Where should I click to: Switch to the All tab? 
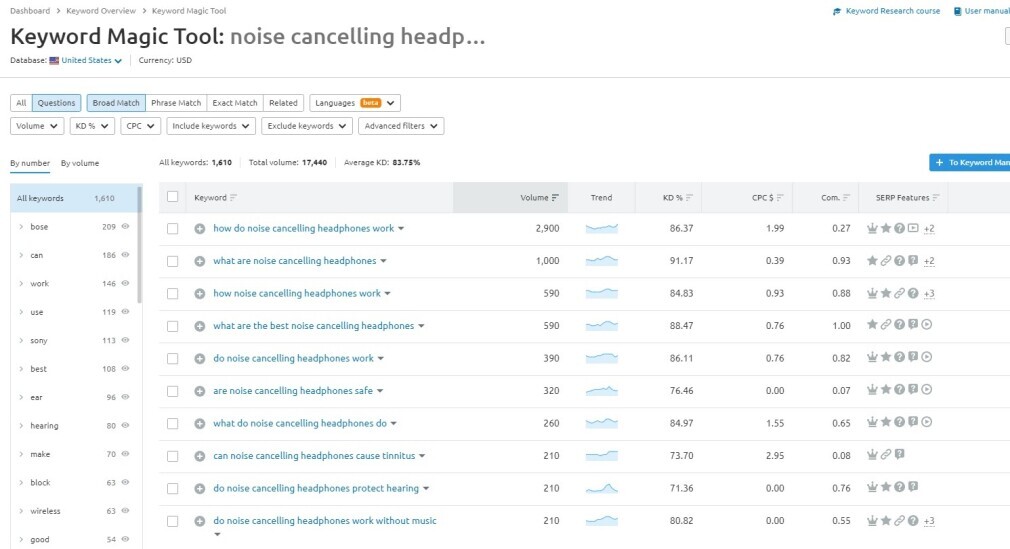click(21, 103)
